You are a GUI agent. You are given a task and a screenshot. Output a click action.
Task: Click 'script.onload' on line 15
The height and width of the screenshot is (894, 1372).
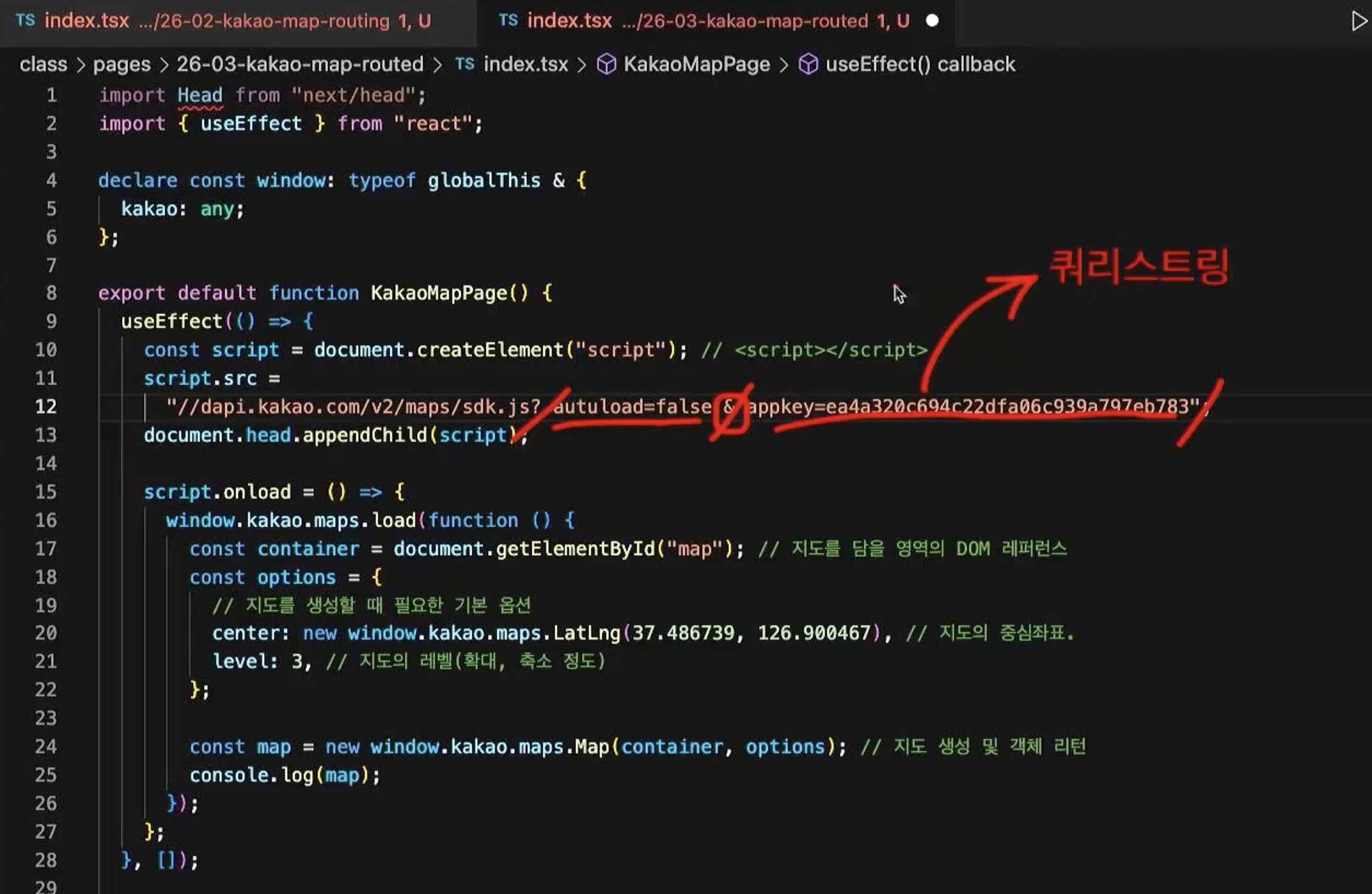coord(217,491)
